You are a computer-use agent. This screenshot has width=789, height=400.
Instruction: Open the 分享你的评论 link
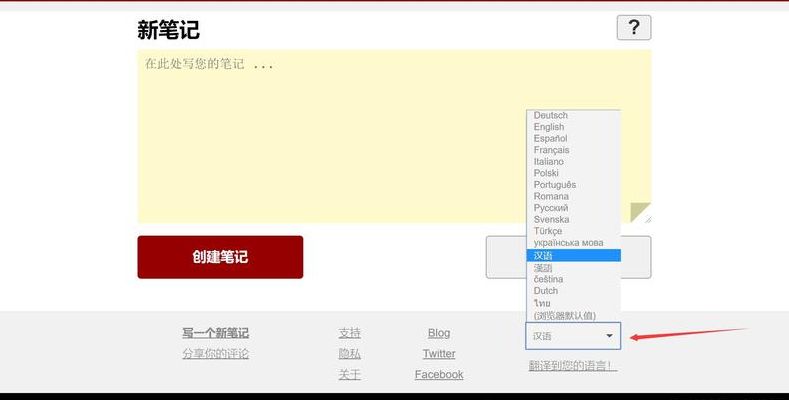215,354
